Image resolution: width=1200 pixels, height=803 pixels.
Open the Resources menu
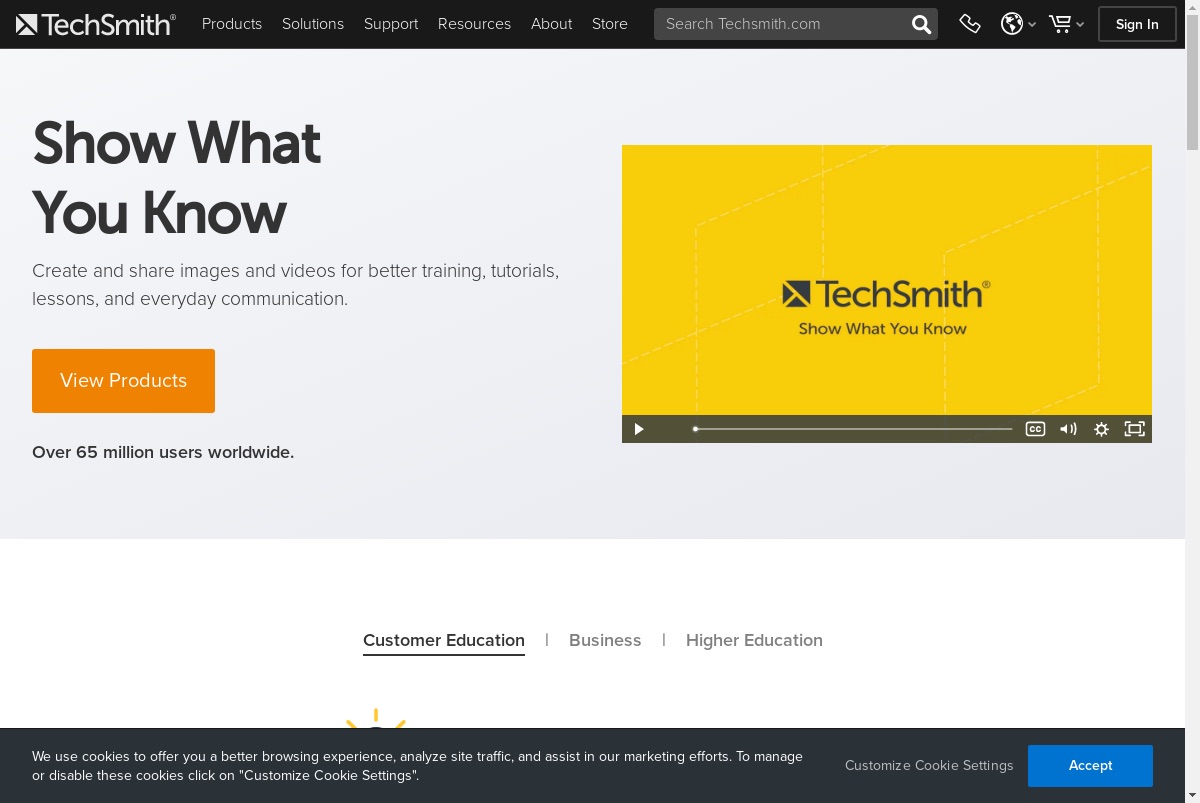[474, 24]
